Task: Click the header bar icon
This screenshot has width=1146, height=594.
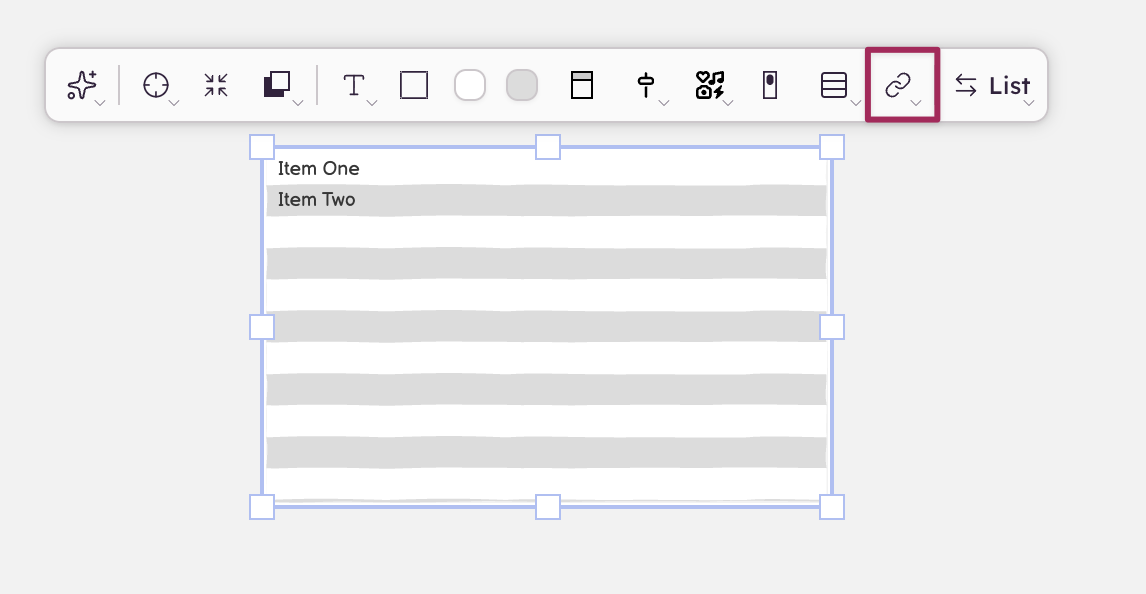Action: [582, 86]
